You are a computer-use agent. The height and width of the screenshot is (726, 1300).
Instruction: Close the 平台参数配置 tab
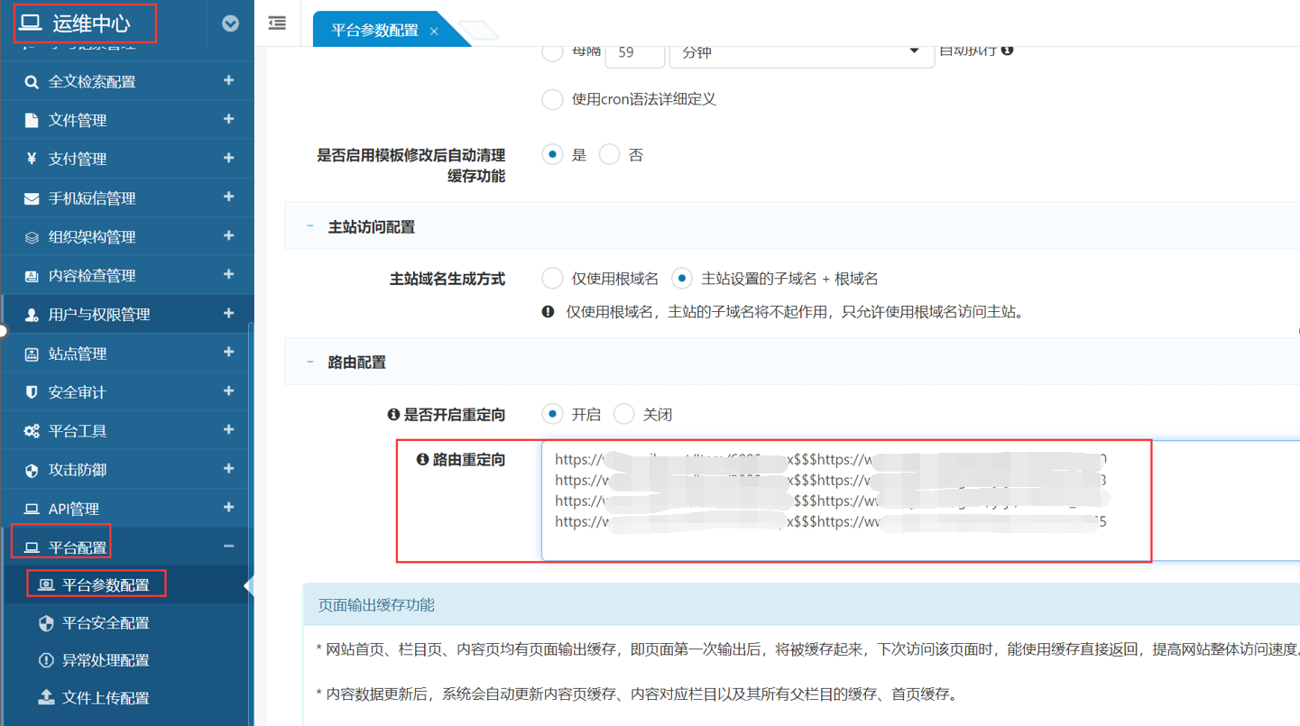point(434,31)
